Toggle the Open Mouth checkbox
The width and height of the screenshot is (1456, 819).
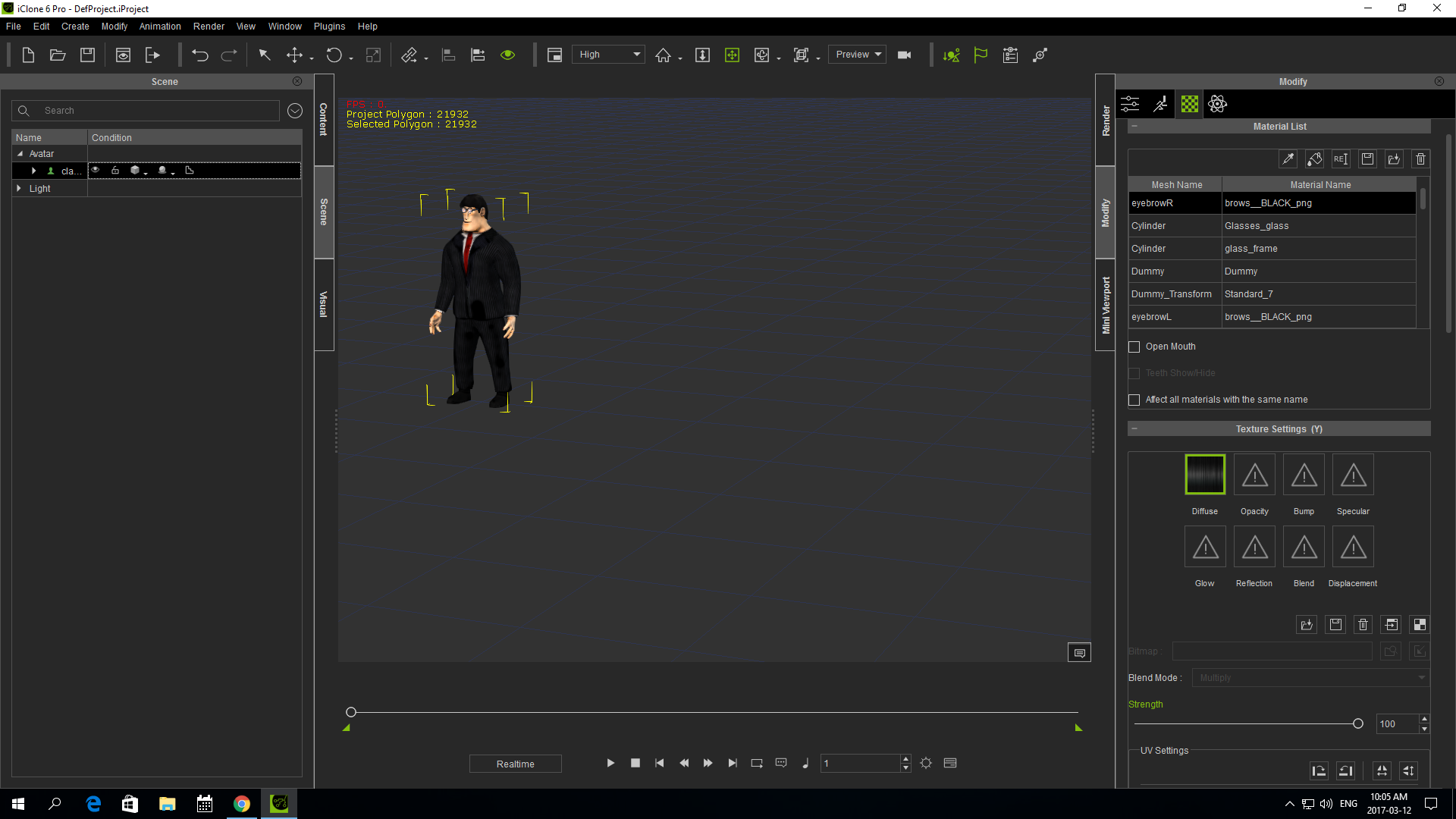[1134, 346]
